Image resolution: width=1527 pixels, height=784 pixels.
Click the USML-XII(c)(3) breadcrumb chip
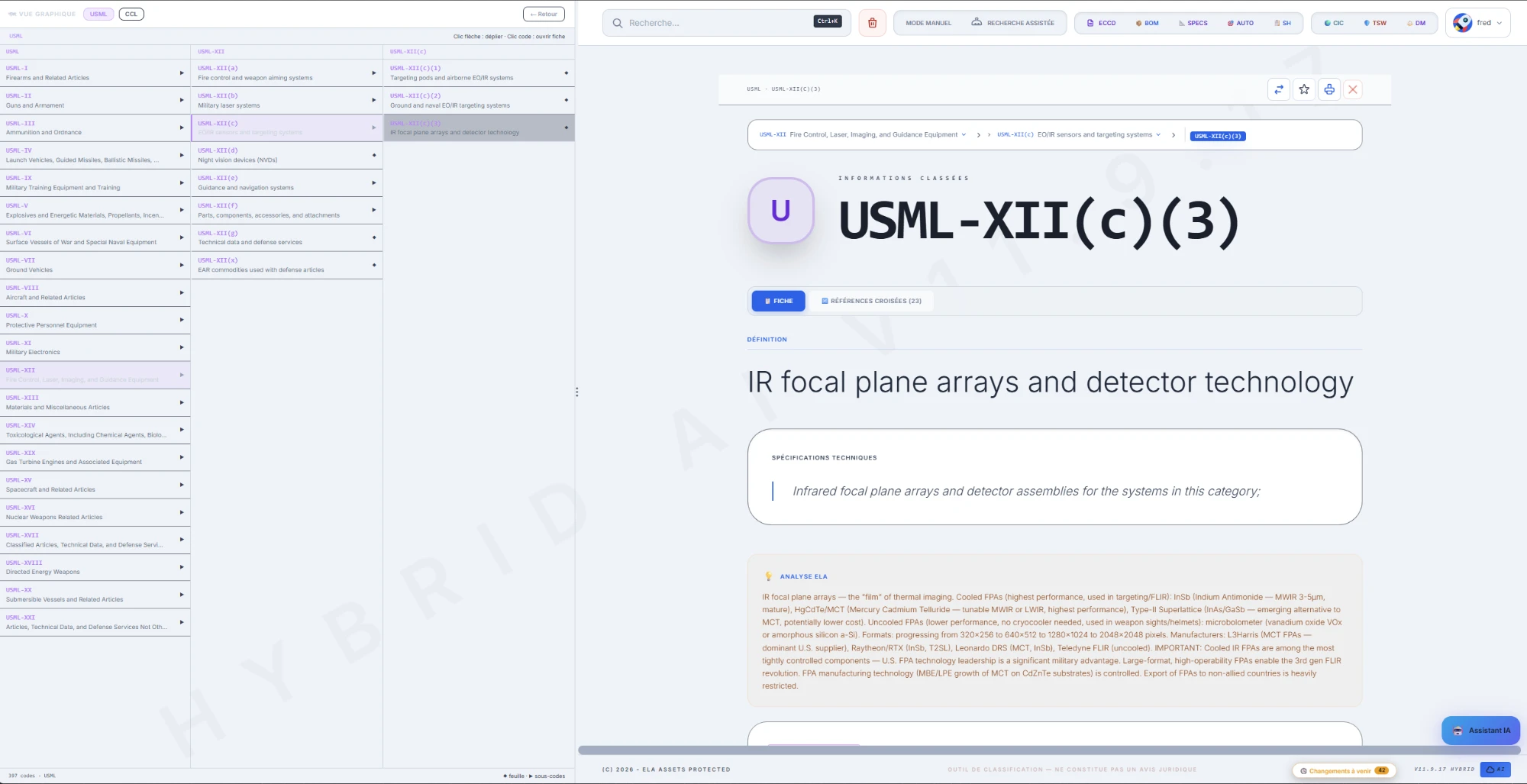(1218, 136)
